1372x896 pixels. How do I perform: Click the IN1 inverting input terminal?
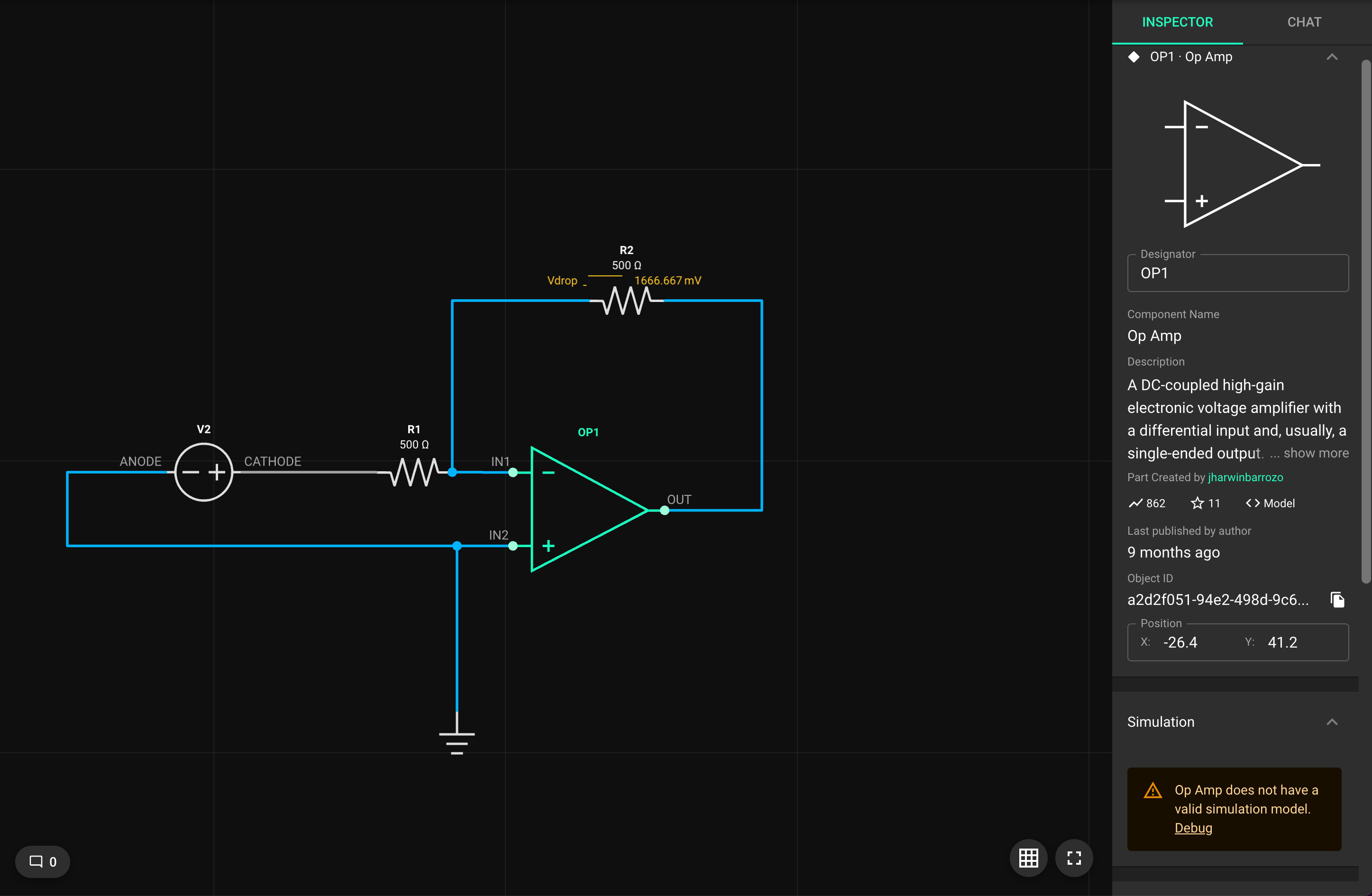click(513, 473)
